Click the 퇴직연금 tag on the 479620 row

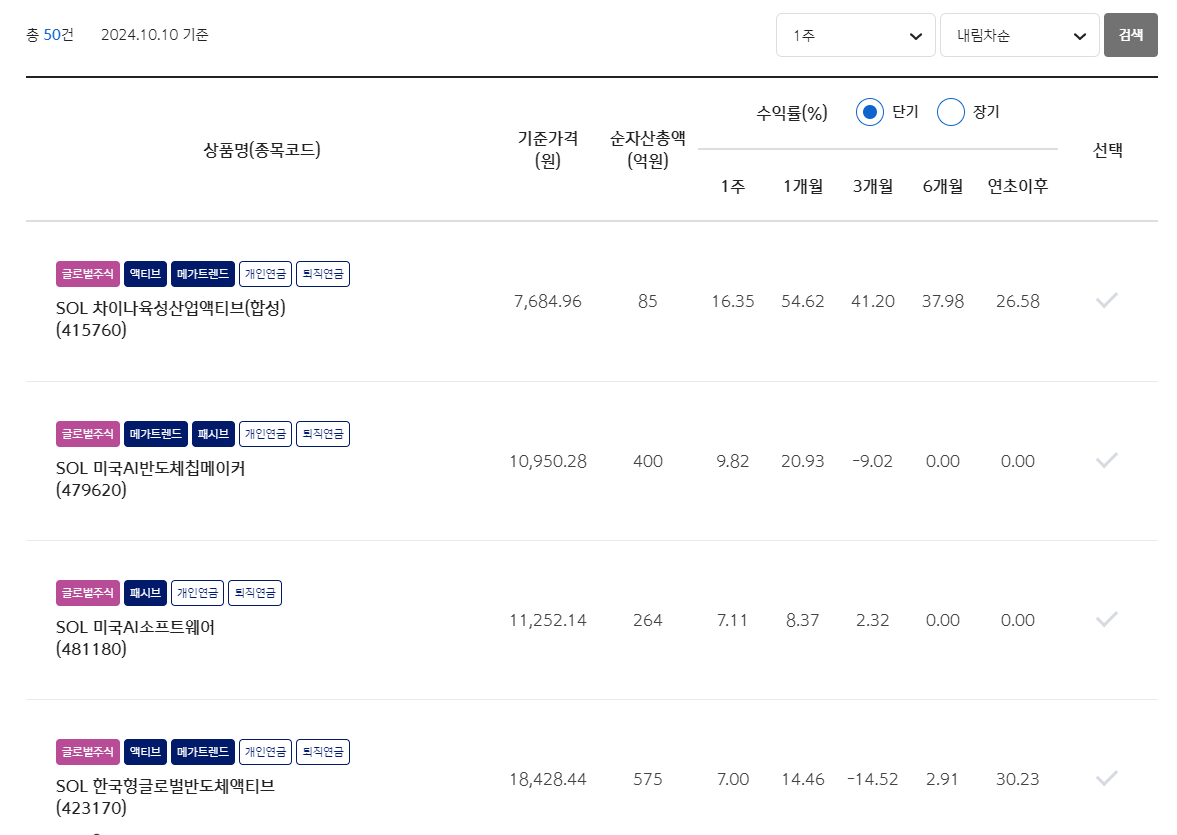point(323,434)
